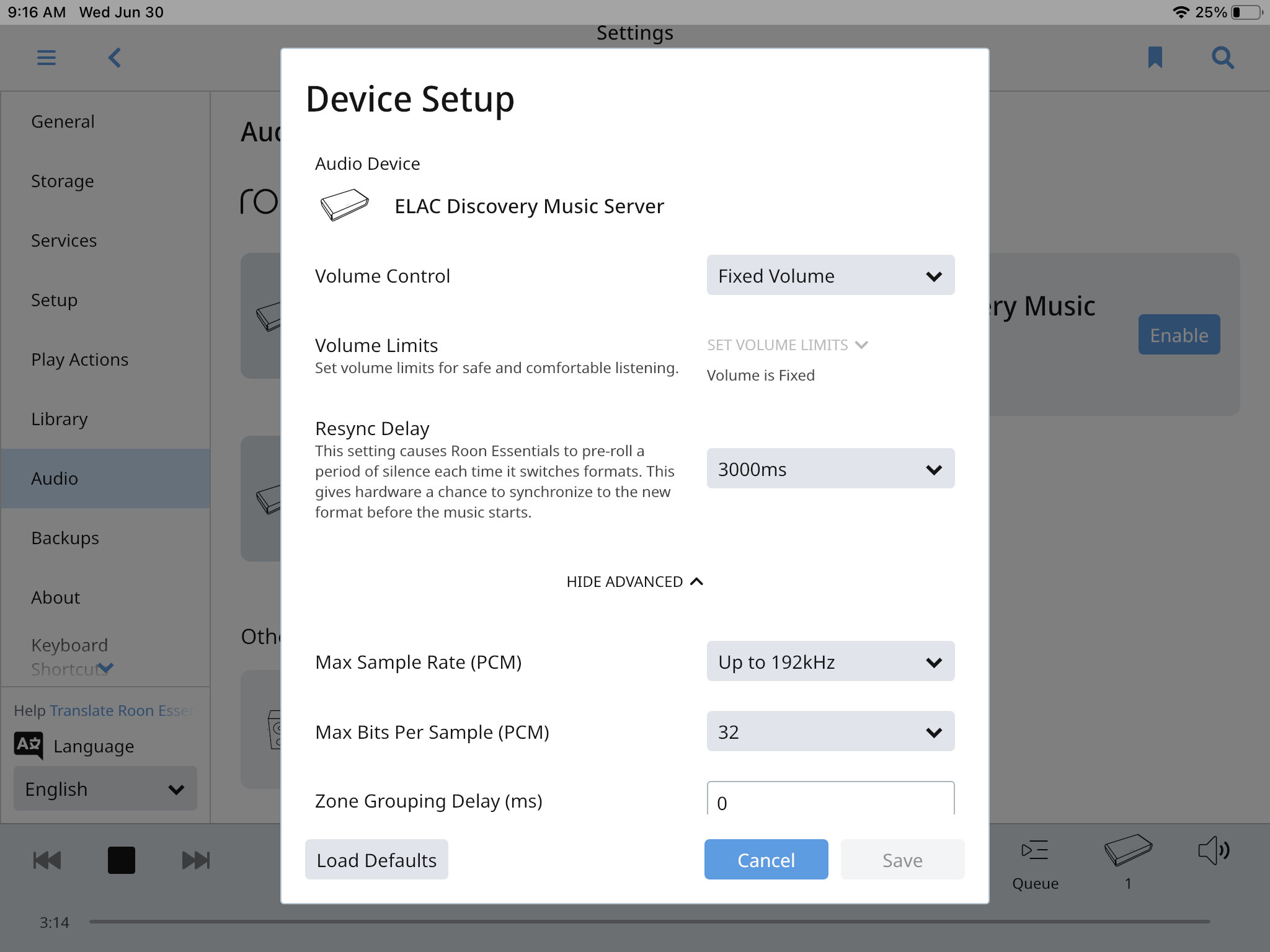
Task: Open the volume speaker icon
Action: click(x=1214, y=850)
